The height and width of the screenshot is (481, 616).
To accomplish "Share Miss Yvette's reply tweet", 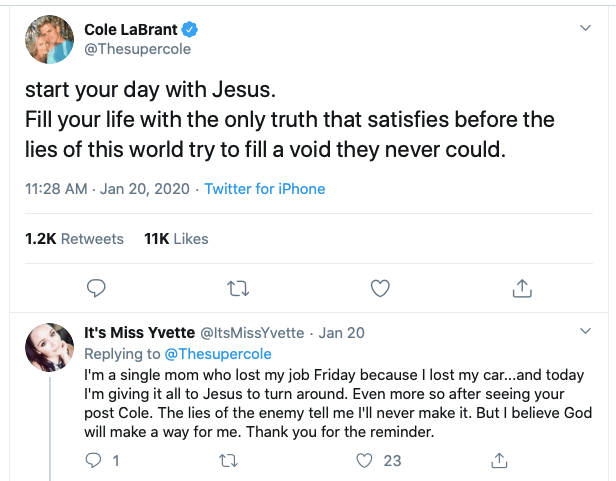I will tap(500, 461).
